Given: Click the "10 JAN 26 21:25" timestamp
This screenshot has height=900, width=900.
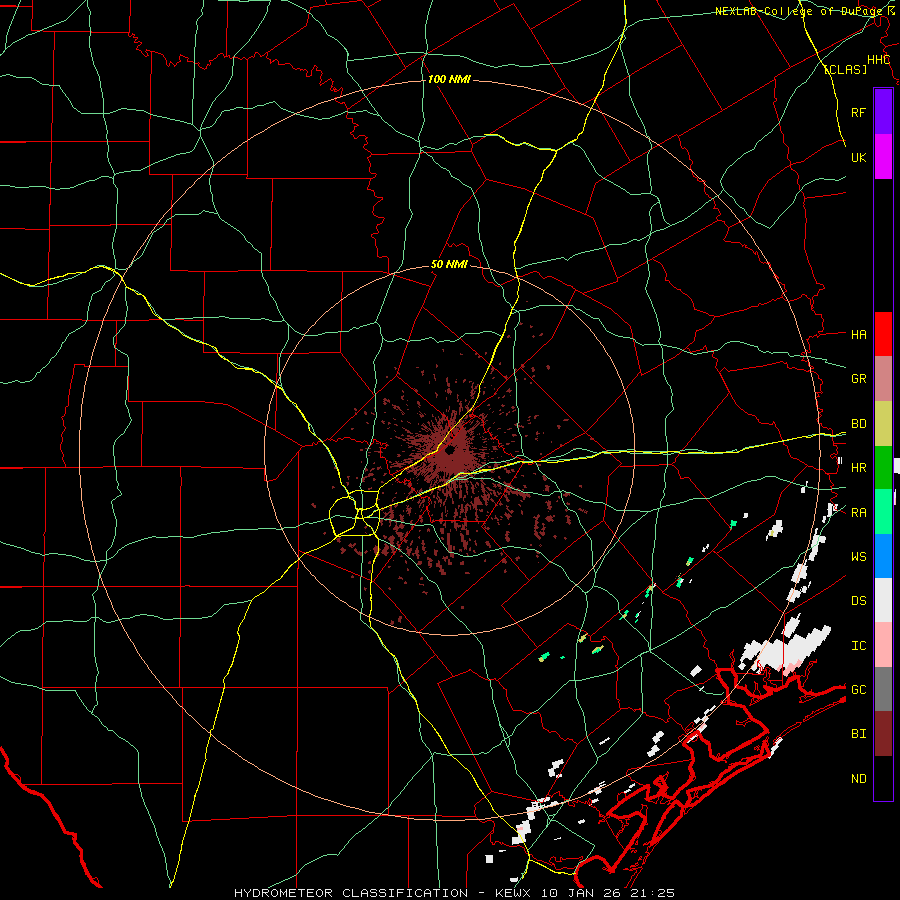Looking at the screenshot, I should [x=607, y=893].
